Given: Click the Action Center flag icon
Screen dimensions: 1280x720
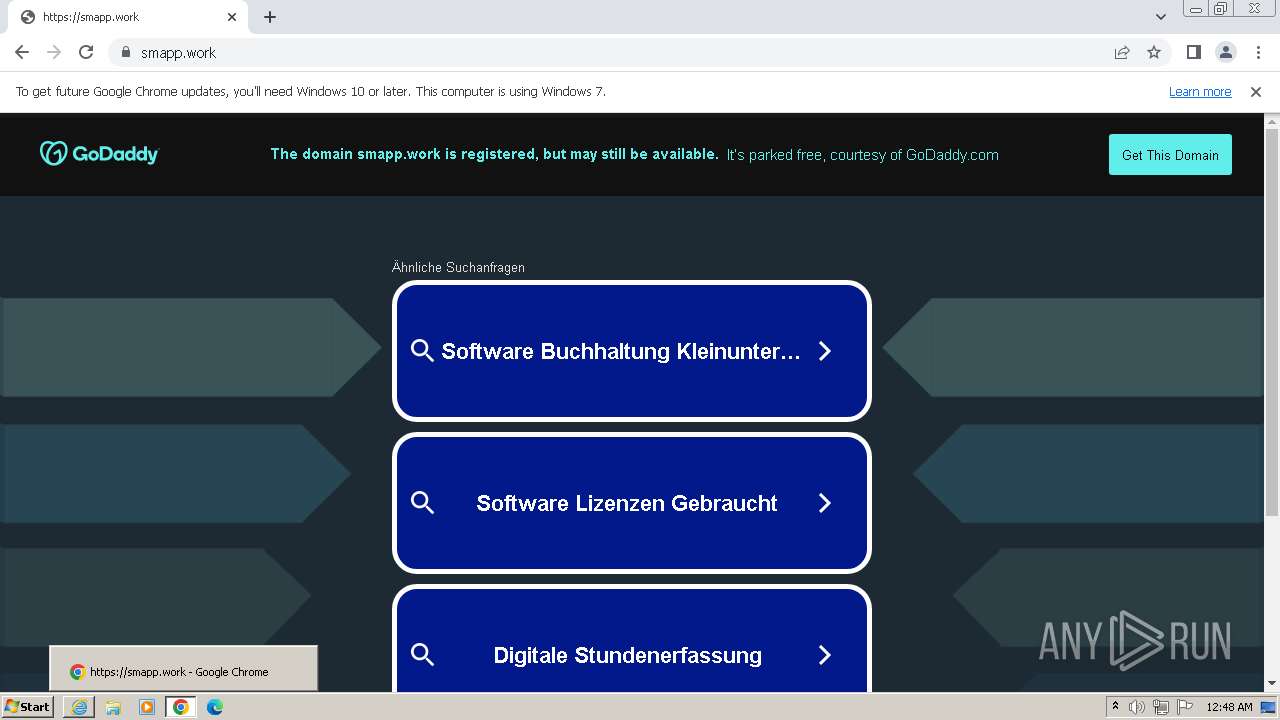Looking at the screenshot, I should [x=1185, y=707].
